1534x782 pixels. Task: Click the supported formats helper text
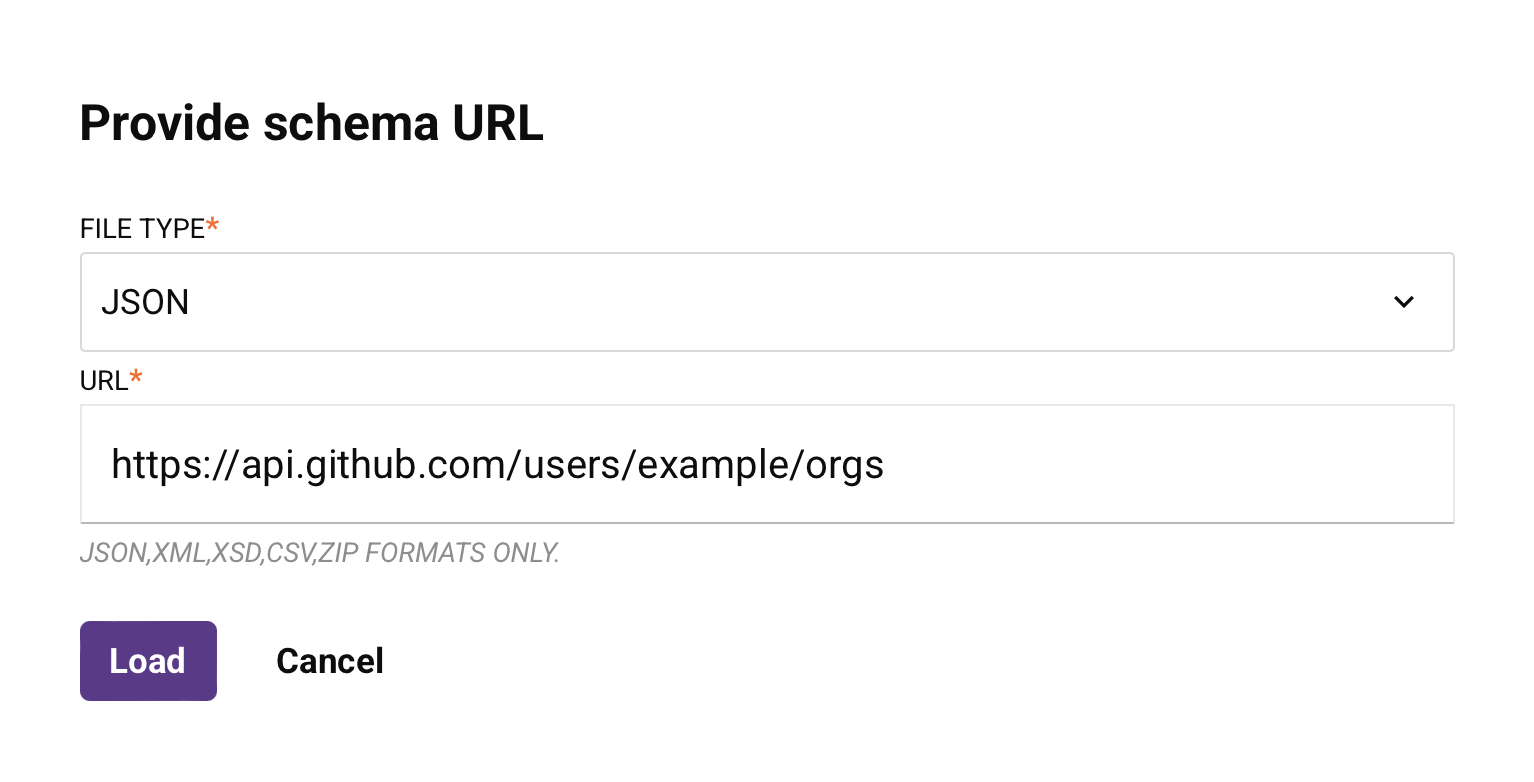click(320, 552)
